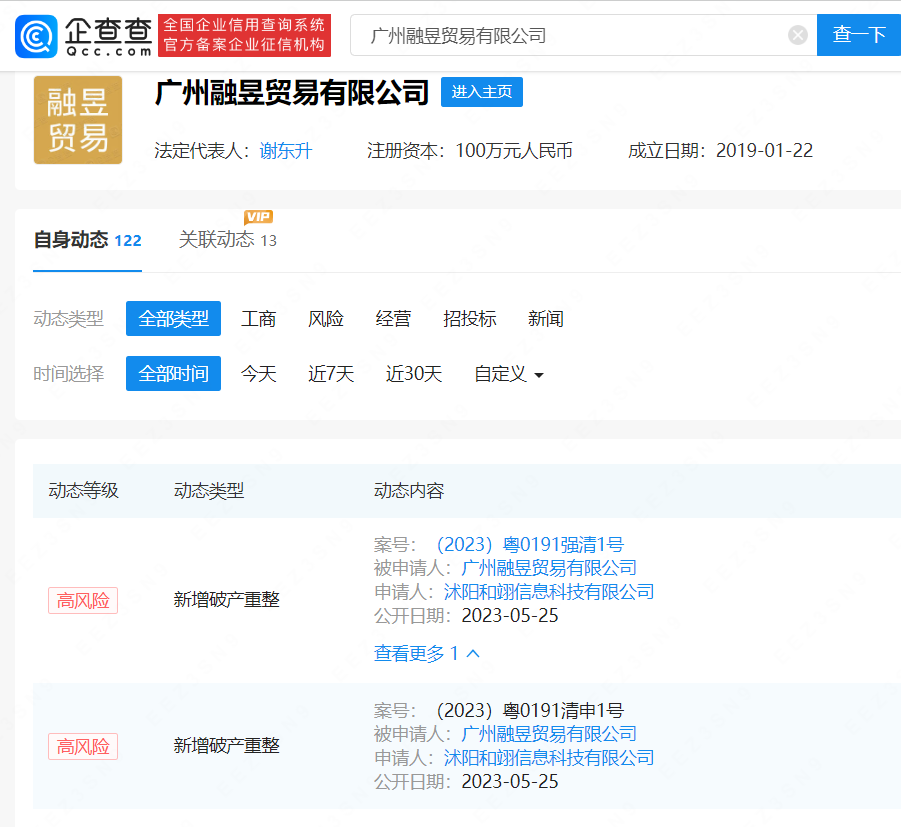This screenshot has height=827, width=901.
Task: Click the 广州融昱贸易有限公司 page title
Action: 292,93
